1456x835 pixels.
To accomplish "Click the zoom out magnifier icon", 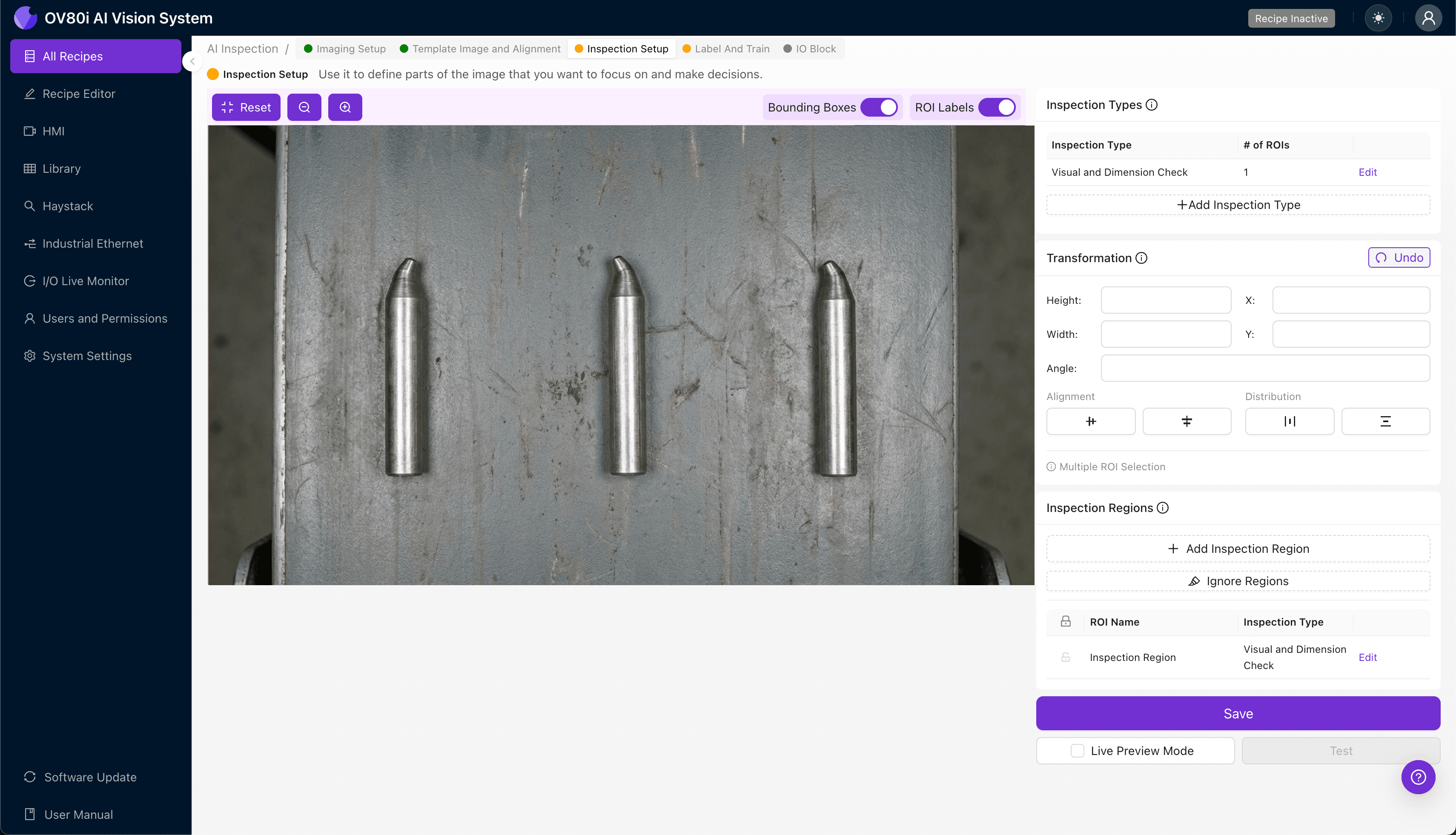I will tap(304, 107).
